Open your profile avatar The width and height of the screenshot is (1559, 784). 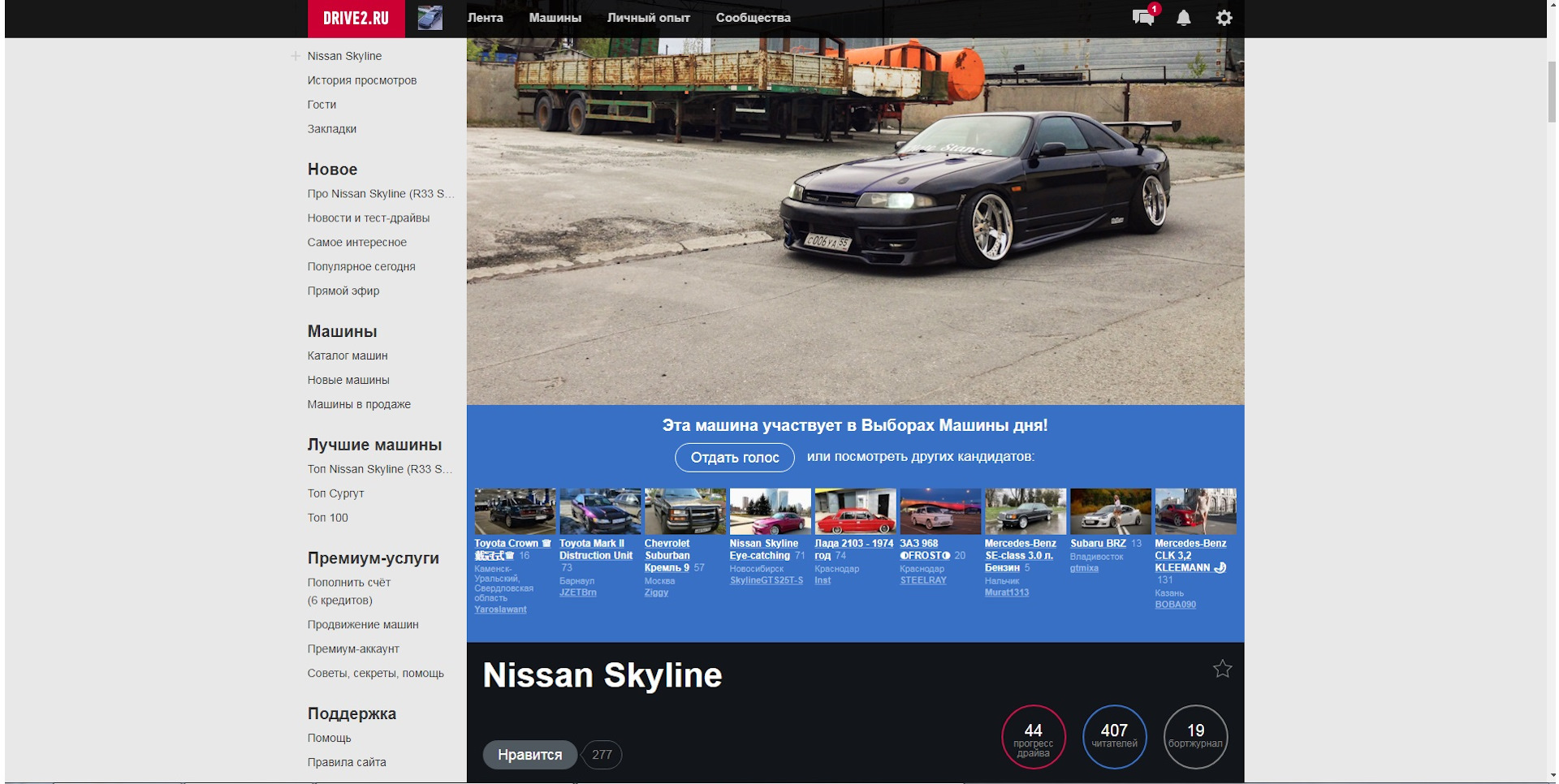tap(430, 17)
